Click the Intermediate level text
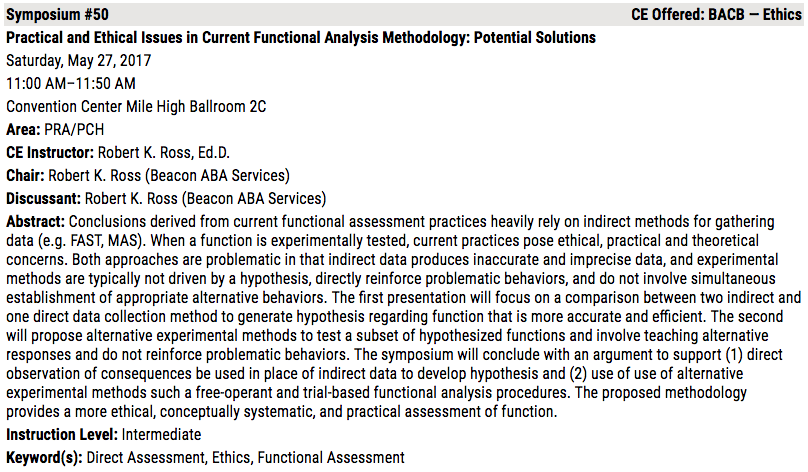This screenshot has width=808, height=472. (161, 434)
